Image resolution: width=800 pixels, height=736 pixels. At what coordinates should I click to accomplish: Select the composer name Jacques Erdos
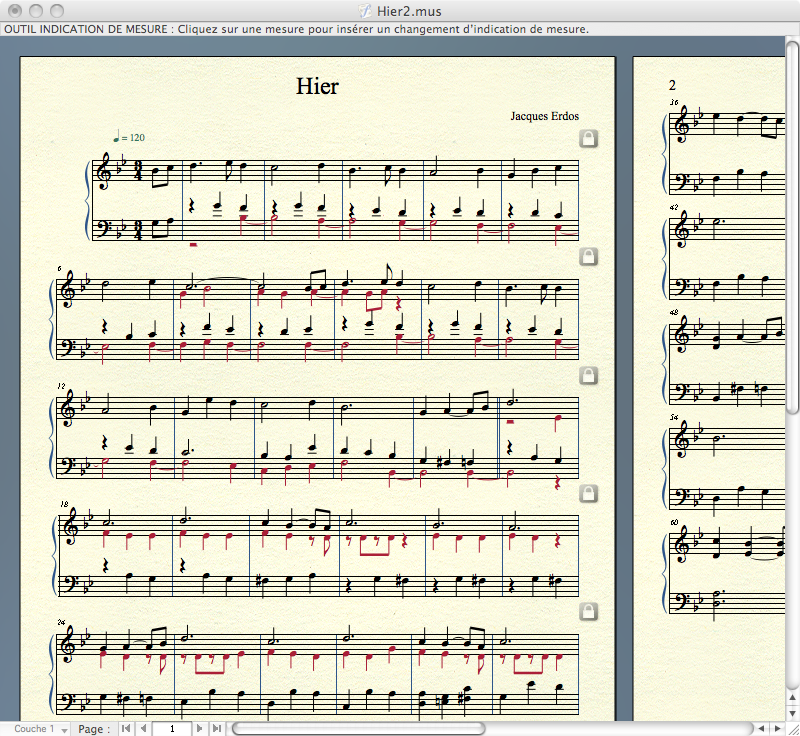coord(544,116)
